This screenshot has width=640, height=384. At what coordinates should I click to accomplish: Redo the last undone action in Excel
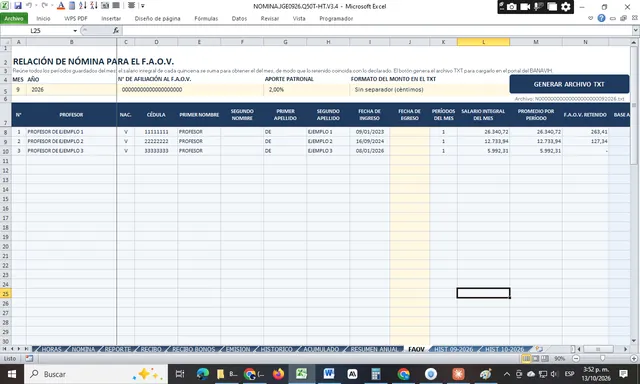pyautogui.click(x=44, y=6)
